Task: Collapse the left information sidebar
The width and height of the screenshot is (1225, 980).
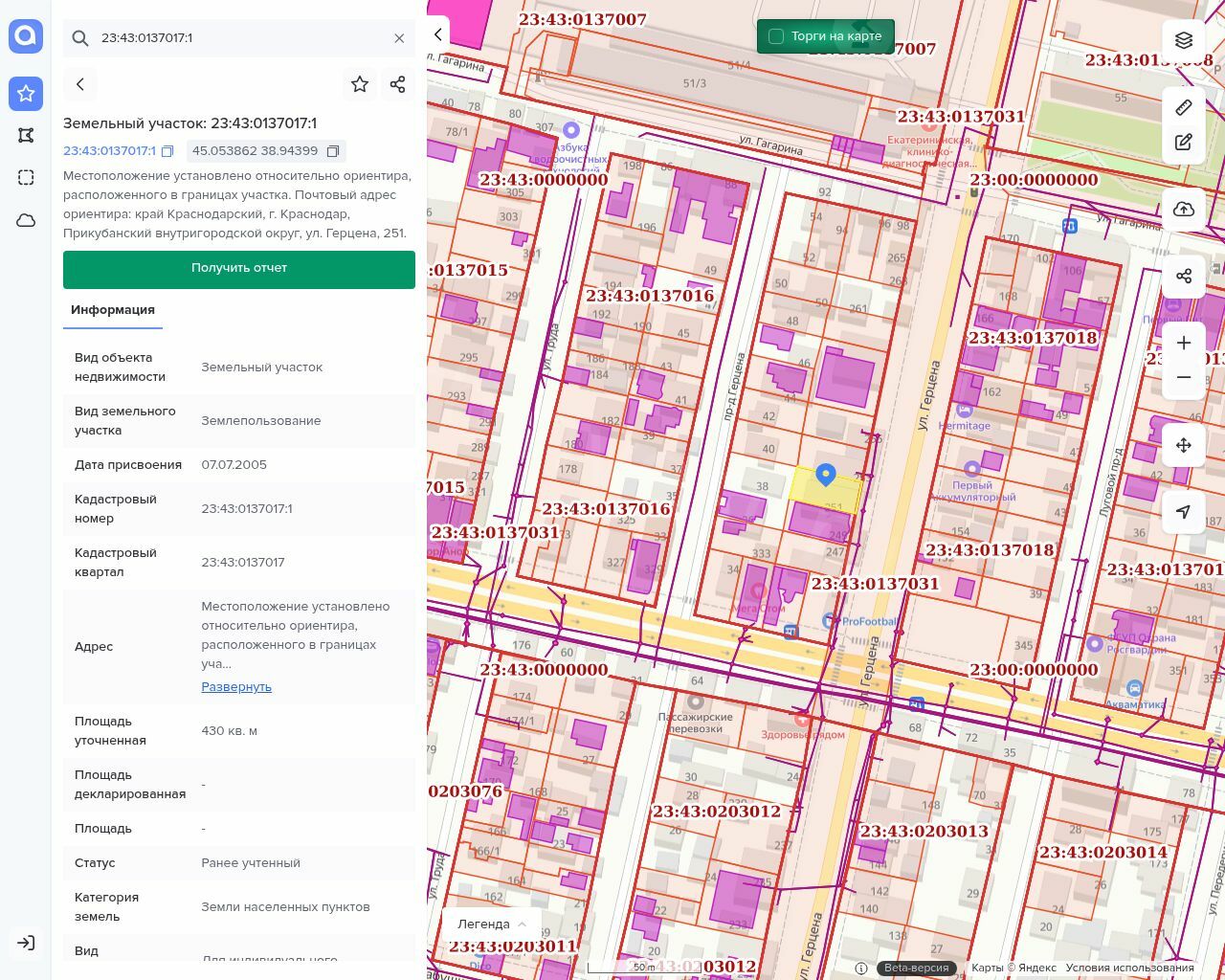Action: click(438, 34)
